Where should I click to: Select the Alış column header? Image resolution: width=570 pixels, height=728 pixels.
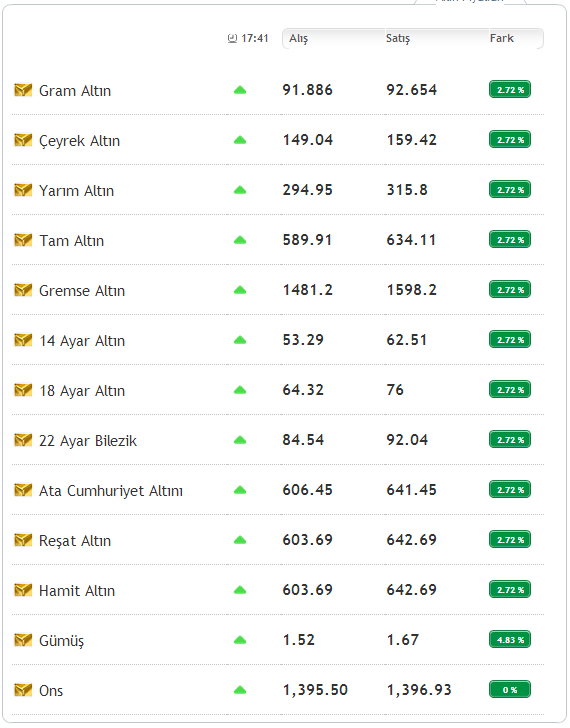pos(298,39)
